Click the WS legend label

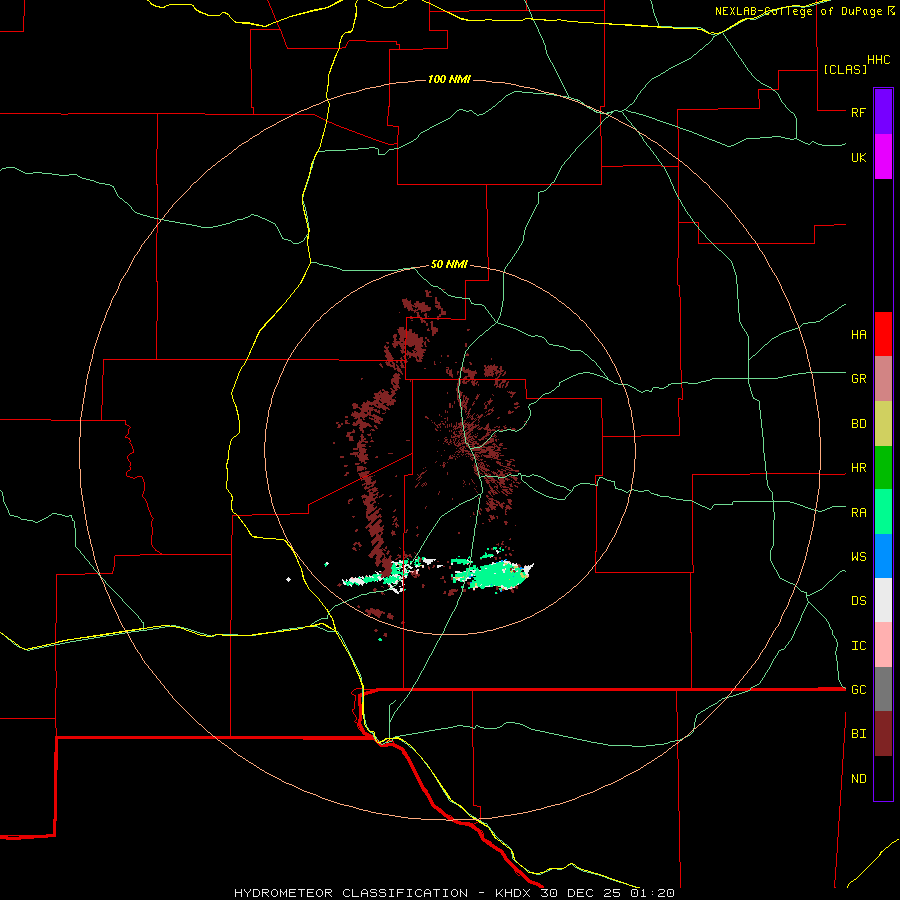(859, 557)
